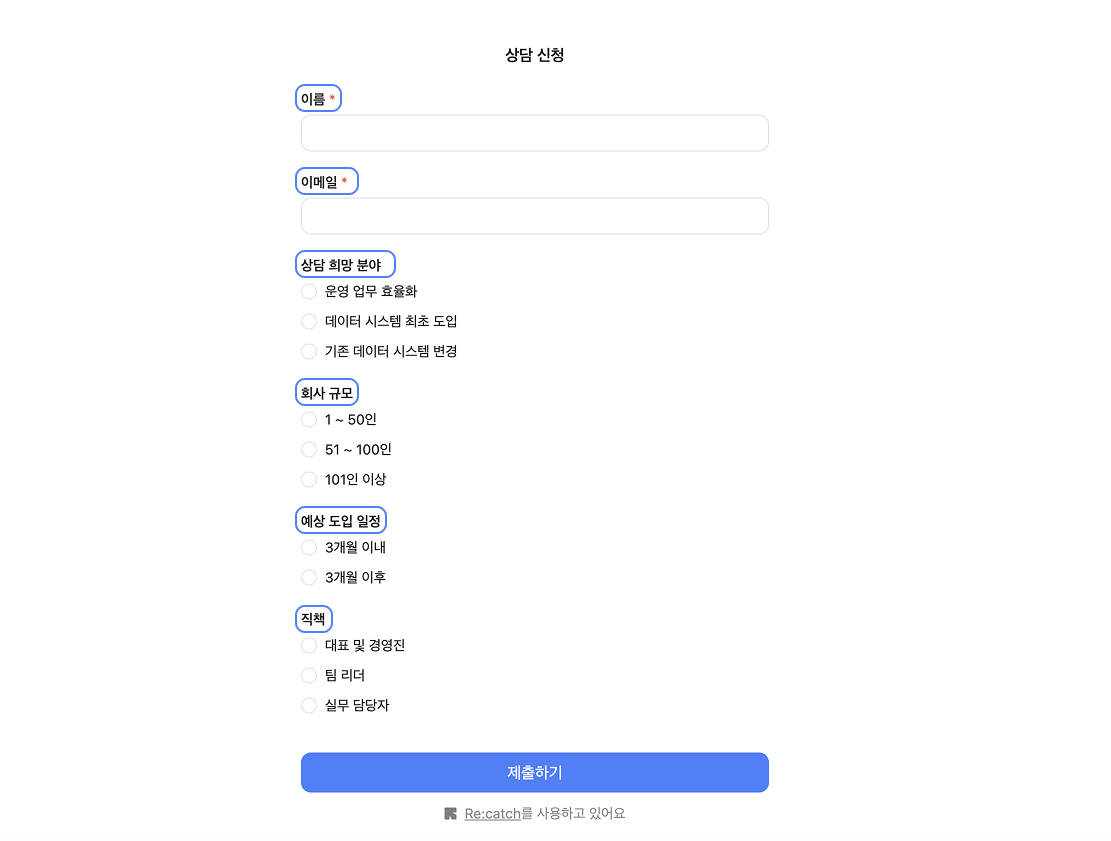Select 3개월 이내 schedule option
The width and height of the screenshot is (1111, 841).
(x=309, y=548)
